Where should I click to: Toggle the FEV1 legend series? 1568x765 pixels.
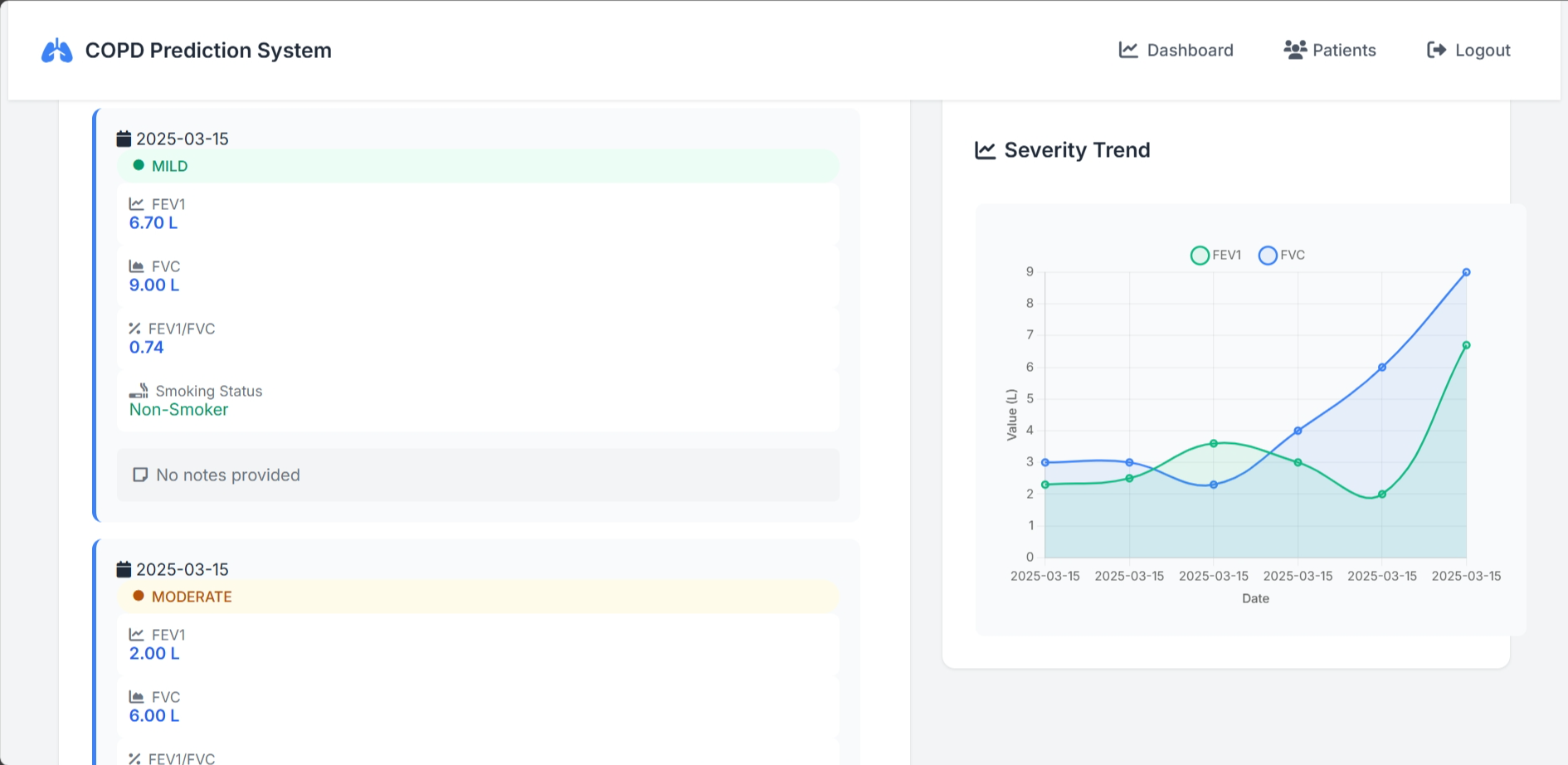click(x=1215, y=256)
